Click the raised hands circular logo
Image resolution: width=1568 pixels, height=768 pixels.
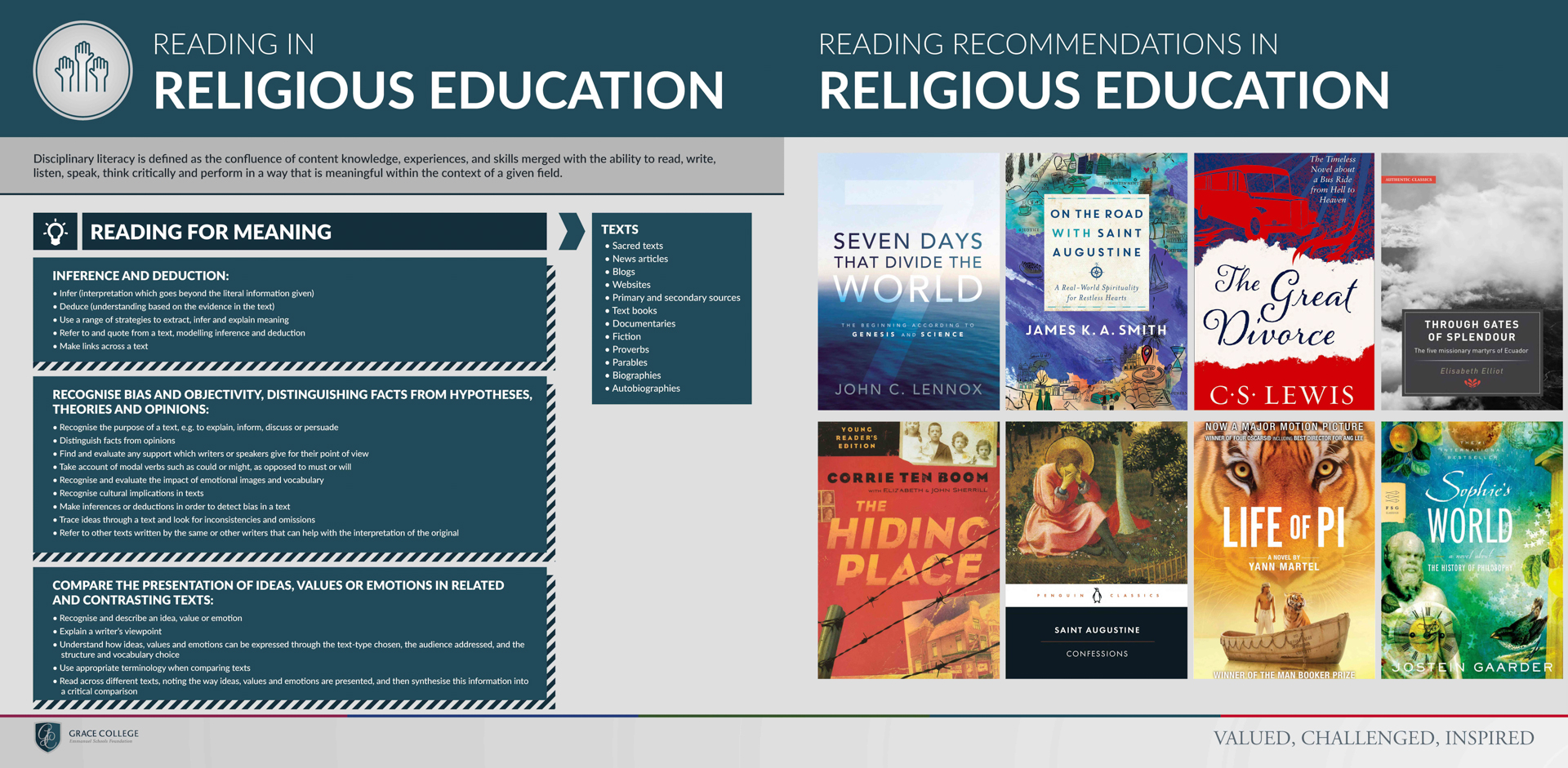click(x=82, y=70)
